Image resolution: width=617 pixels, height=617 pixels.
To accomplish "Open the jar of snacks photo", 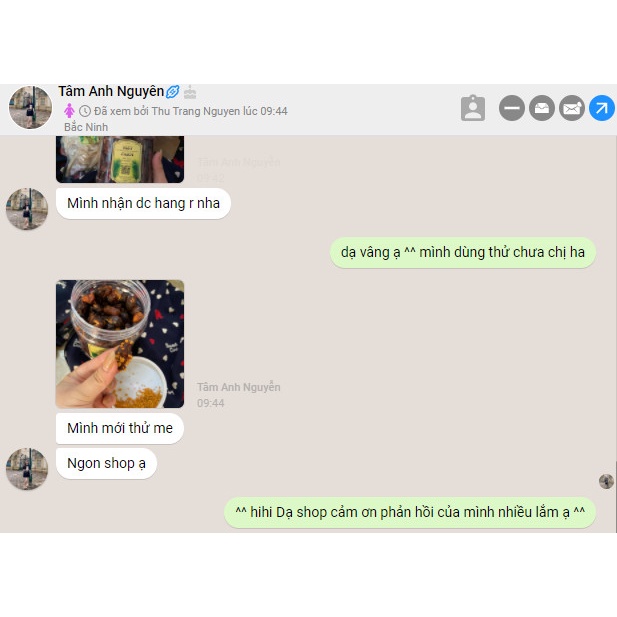I will [x=120, y=344].
